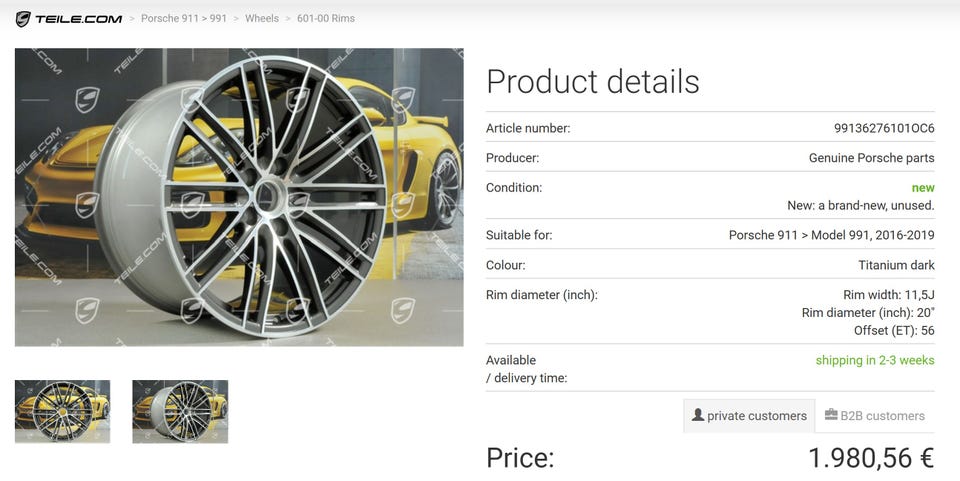This screenshot has width=960, height=481.
Task: Select the second wheel thumbnail image
Action: tap(180, 411)
